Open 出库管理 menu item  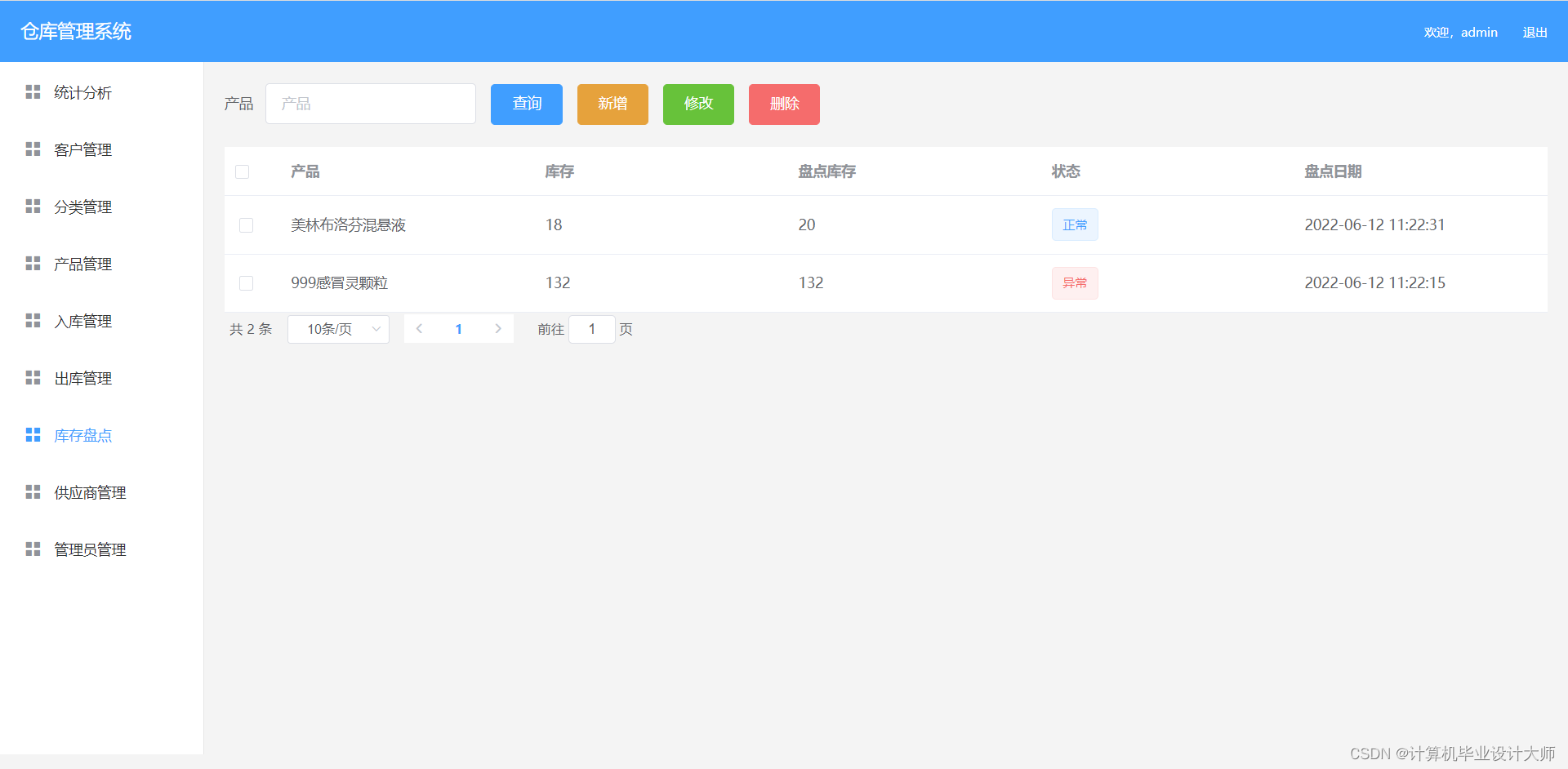(x=101, y=378)
